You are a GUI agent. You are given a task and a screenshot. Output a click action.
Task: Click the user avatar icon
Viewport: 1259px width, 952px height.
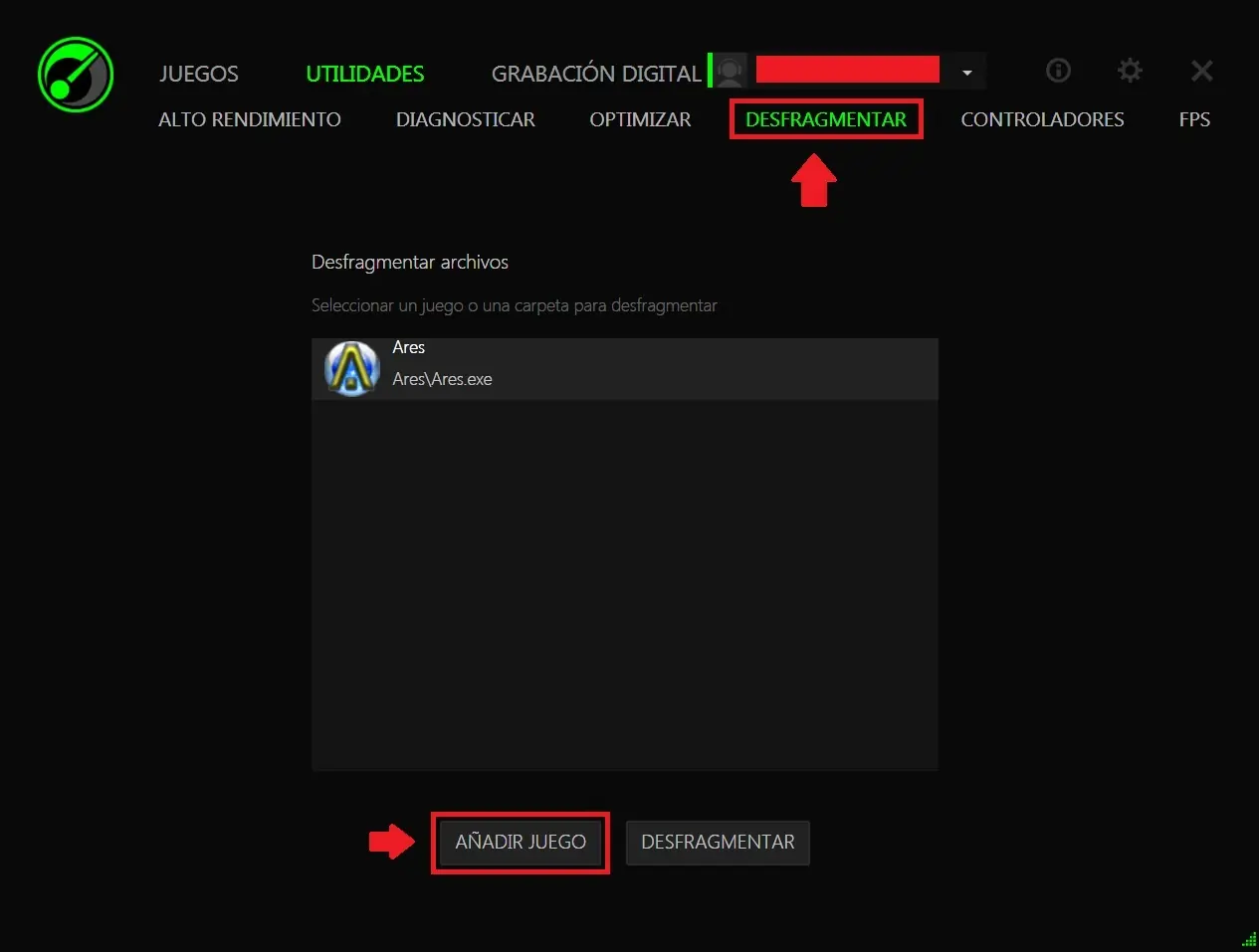pyautogui.click(x=731, y=71)
